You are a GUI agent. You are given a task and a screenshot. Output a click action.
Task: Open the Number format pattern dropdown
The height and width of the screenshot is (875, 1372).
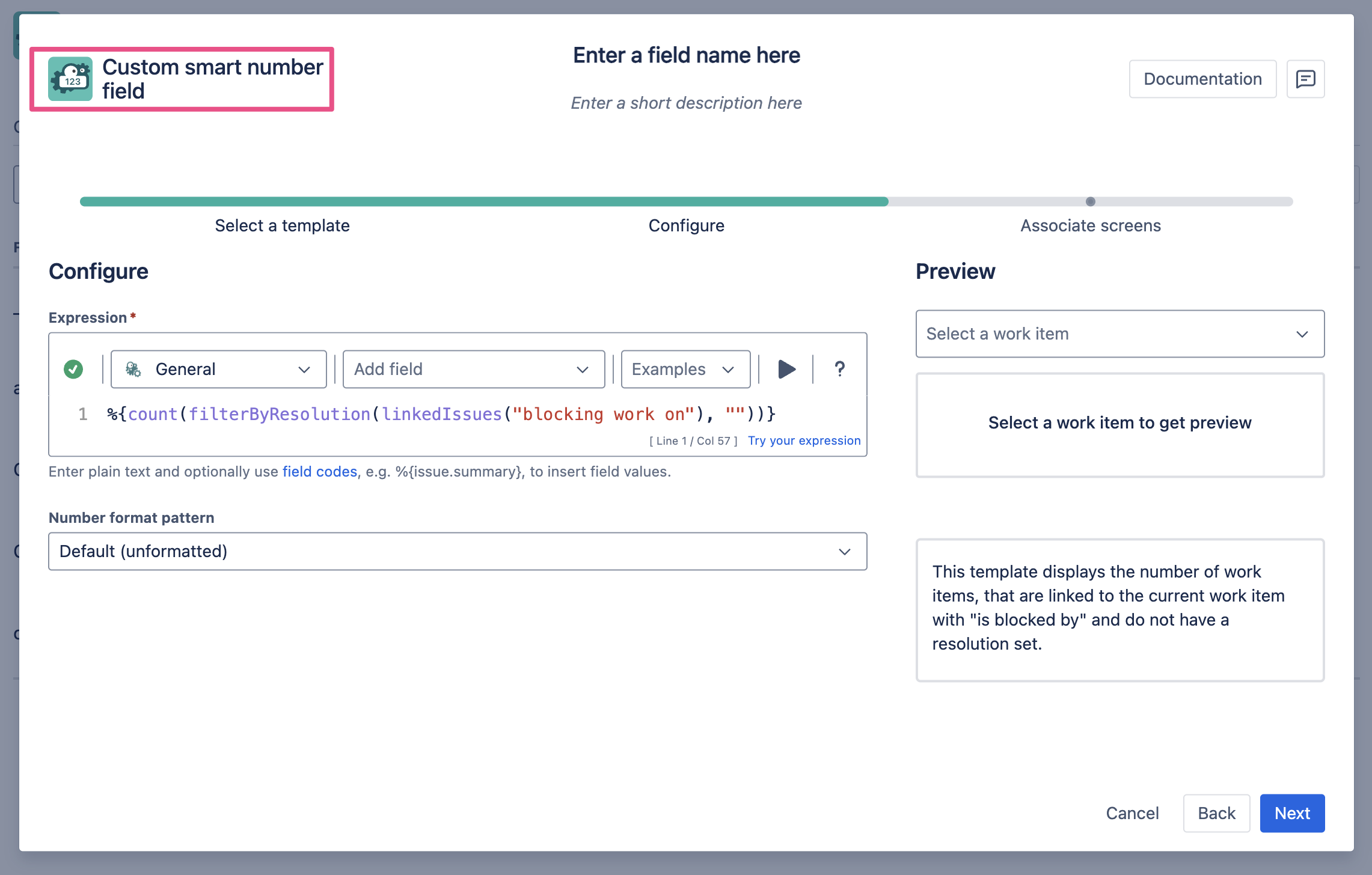click(x=457, y=551)
